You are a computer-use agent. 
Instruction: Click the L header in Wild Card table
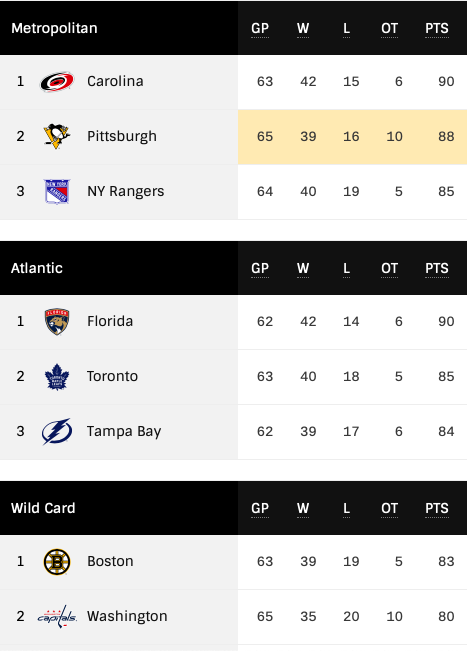[x=346, y=509]
